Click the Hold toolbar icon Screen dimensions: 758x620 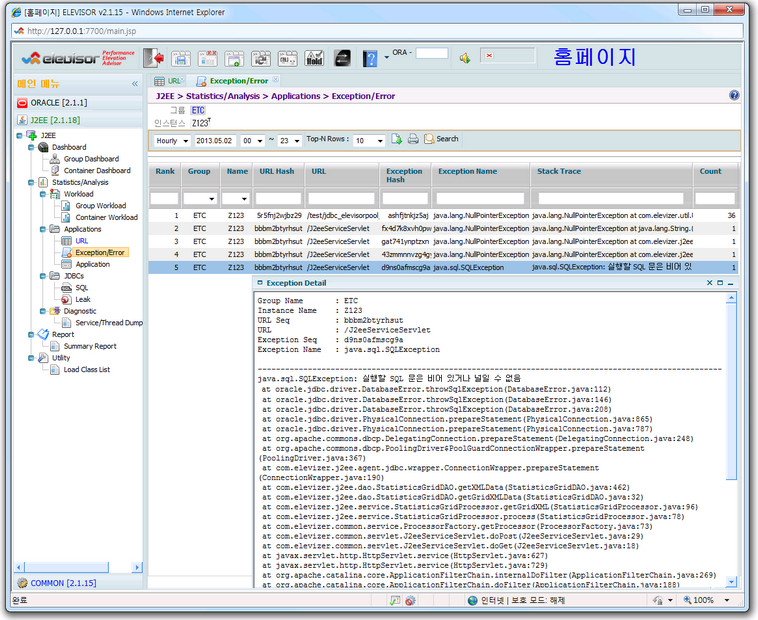coord(314,58)
